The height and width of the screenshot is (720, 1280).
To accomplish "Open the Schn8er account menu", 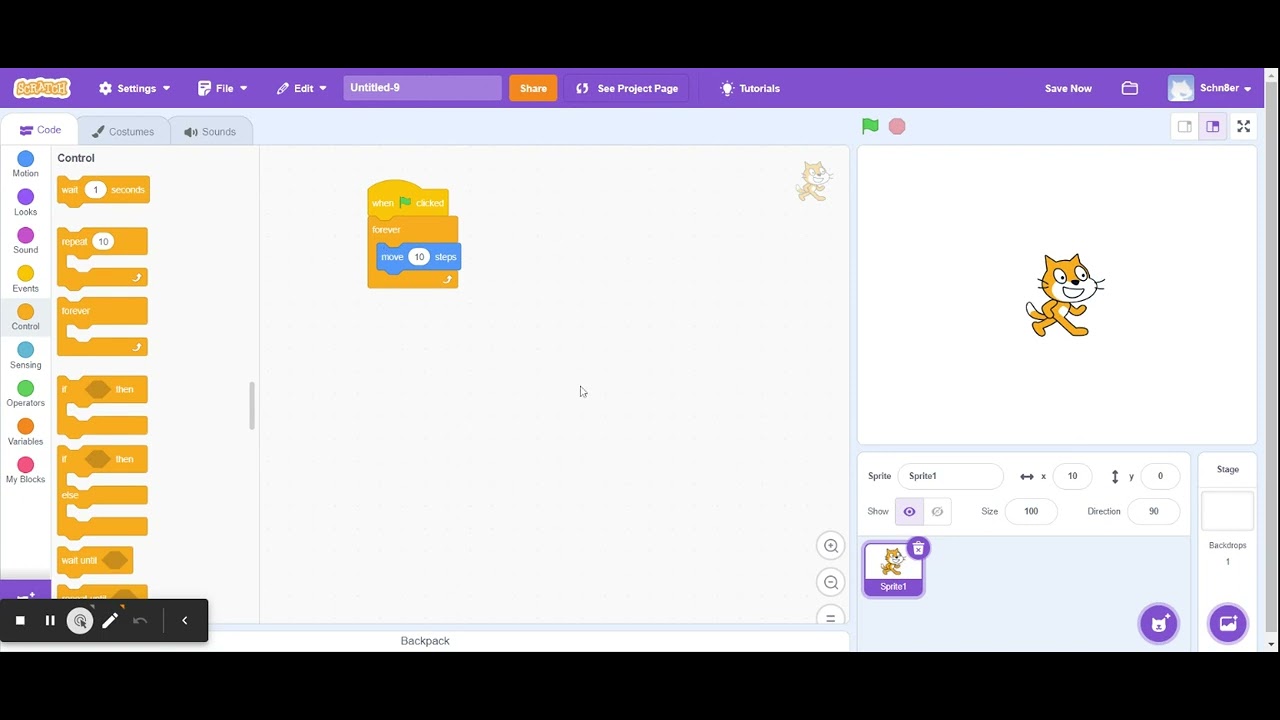I will point(1210,88).
